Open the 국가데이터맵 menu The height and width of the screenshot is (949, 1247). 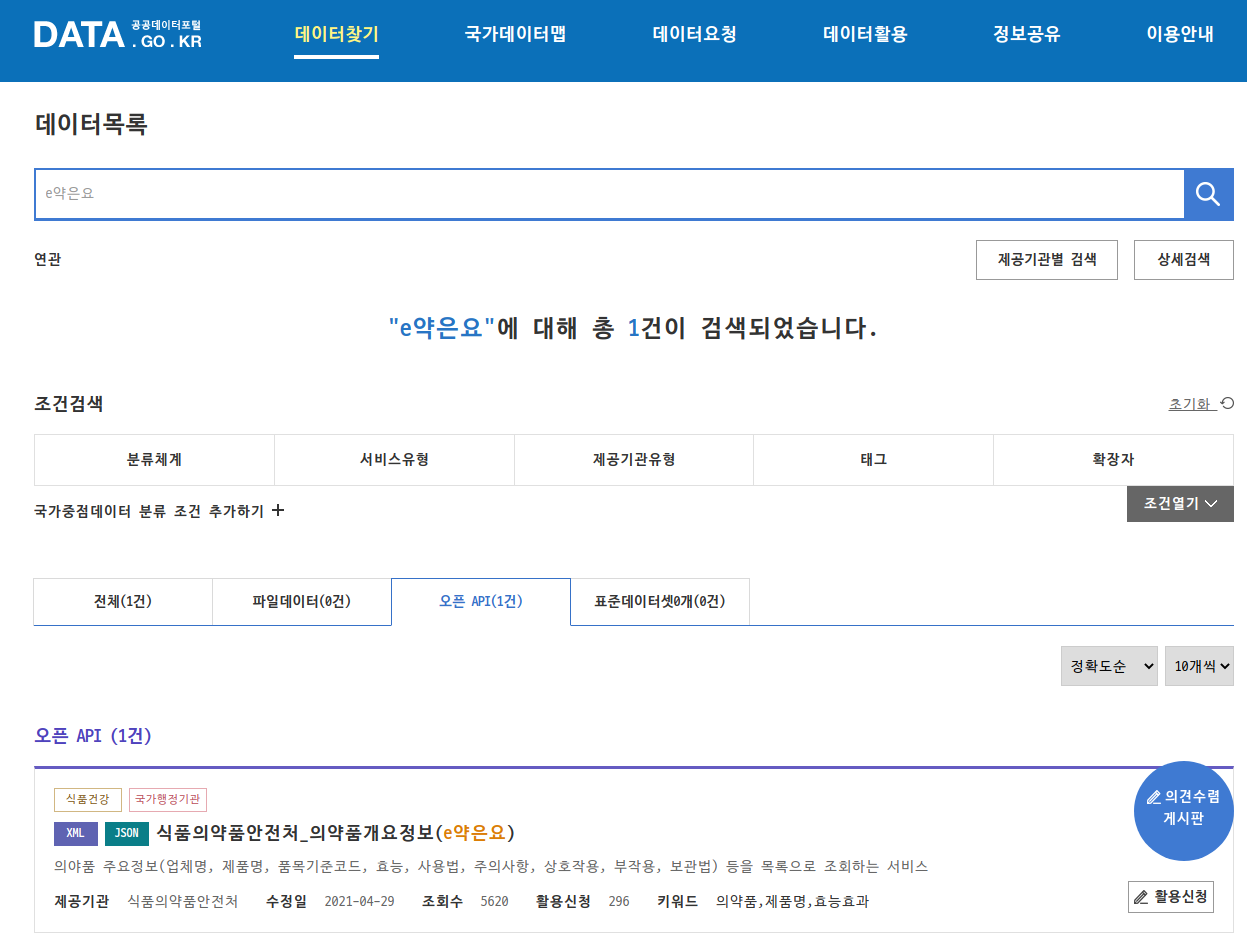point(515,34)
